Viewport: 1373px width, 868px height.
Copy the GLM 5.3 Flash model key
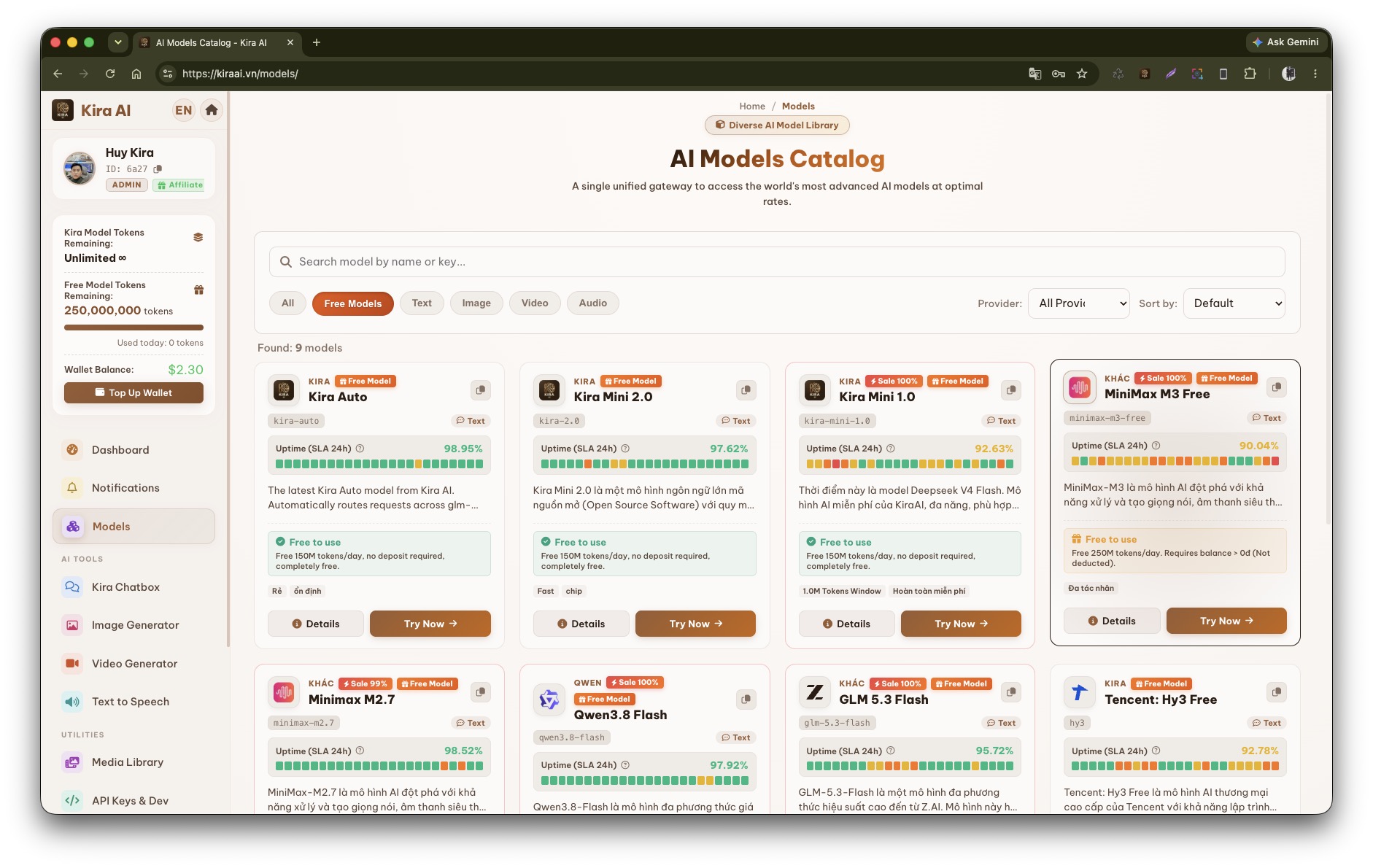point(1011,692)
